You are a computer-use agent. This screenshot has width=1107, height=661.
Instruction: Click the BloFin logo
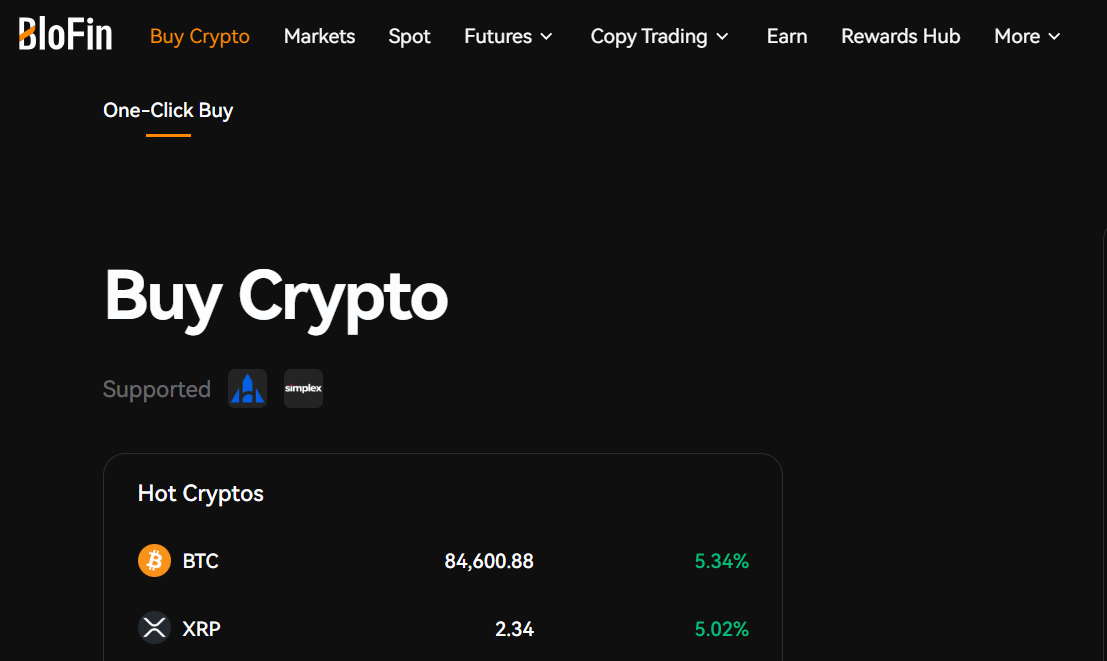pos(65,34)
